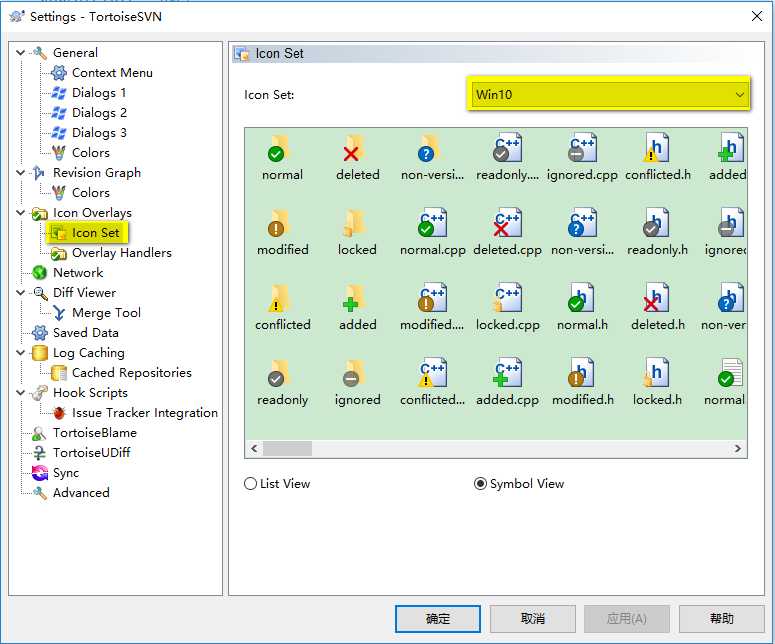Click the deleted.cpp file icon
The width and height of the screenshot is (775, 644).
(507, 223)
